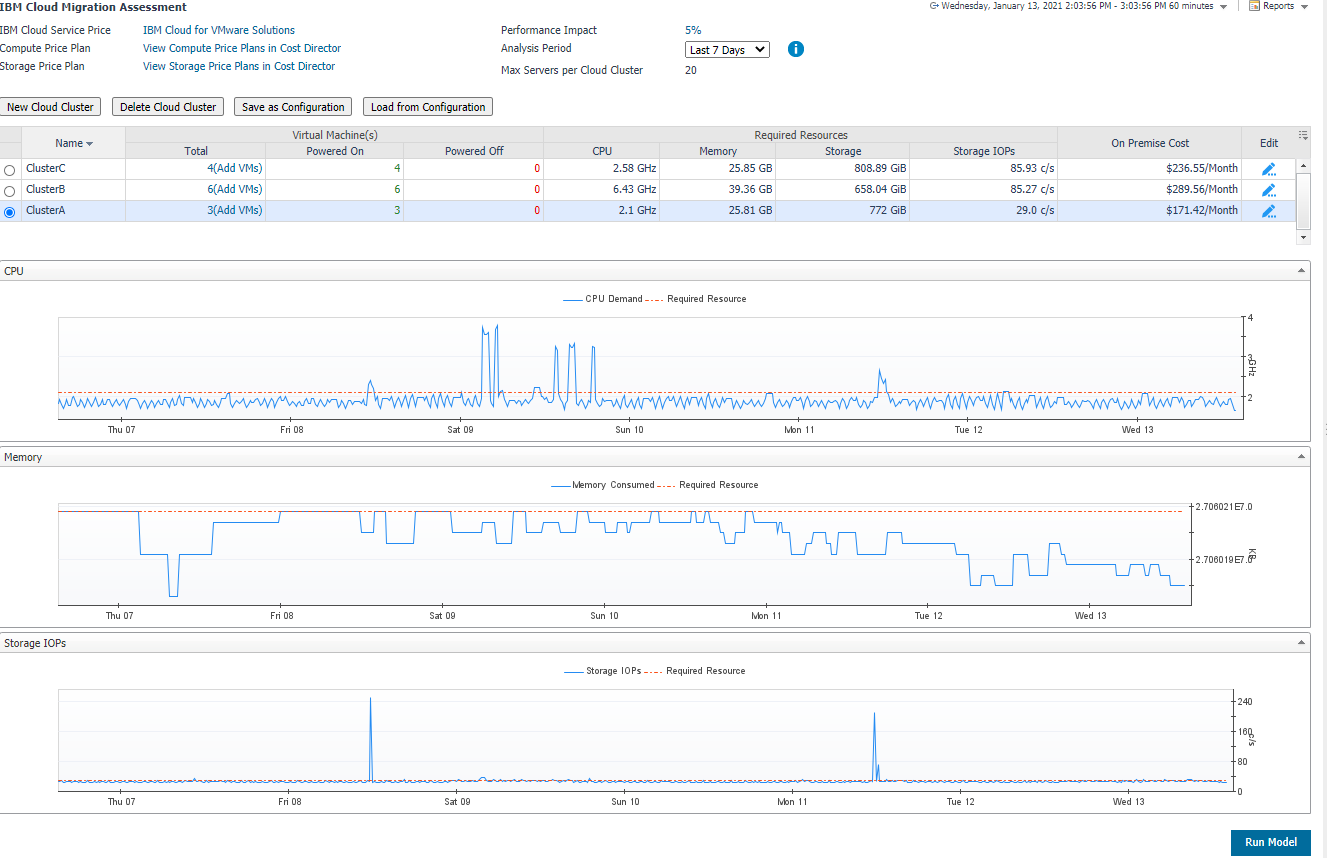
Task: Open View Compute Price Plans in Cost Director
Action: pos(242,48)
